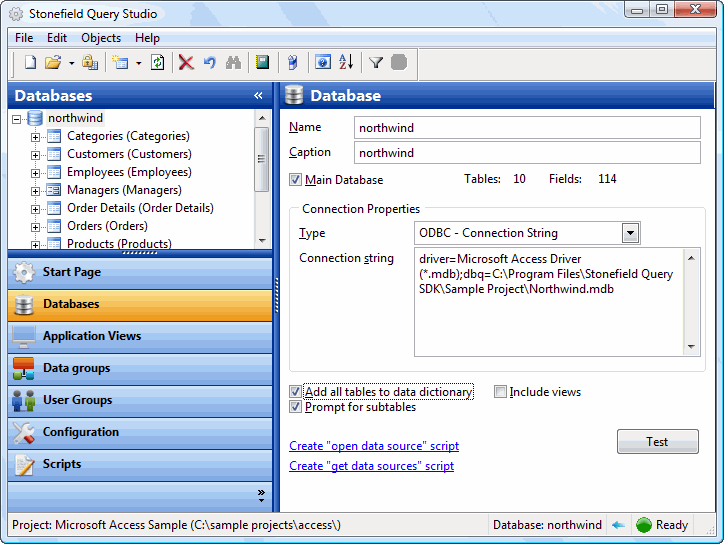Click the refresh data dictionary icon
Viewport: 724px width, 544px height.
[157, 63]
